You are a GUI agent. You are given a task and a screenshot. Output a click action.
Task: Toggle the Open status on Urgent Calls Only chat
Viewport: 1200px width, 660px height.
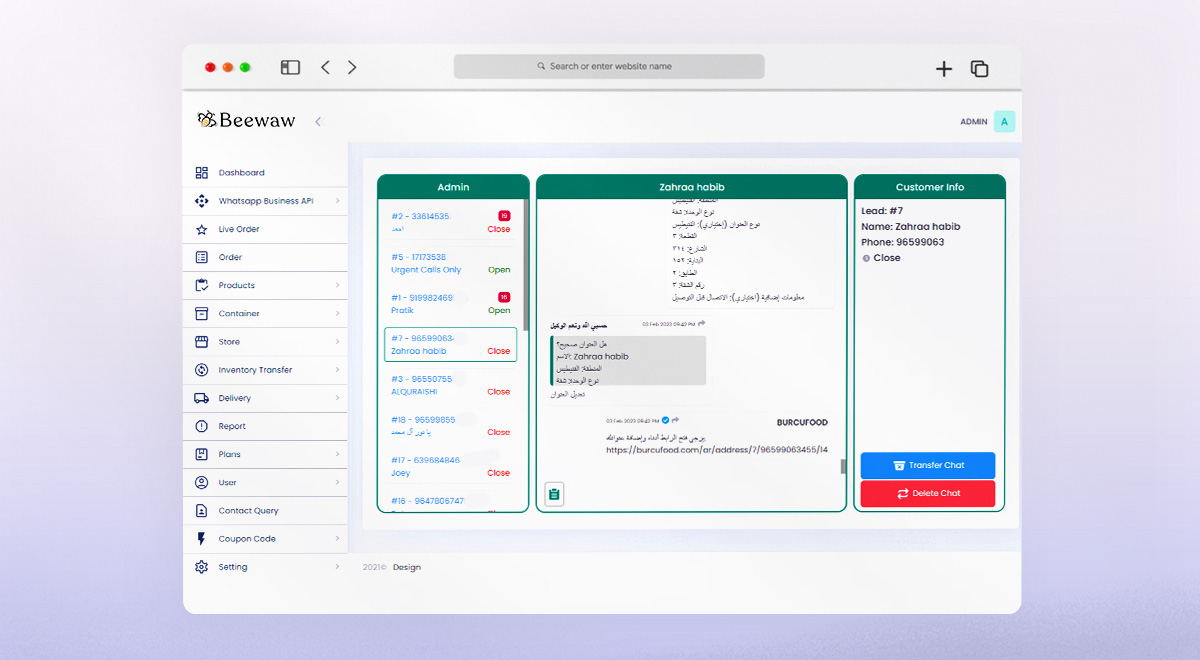[x=498, y=269]
